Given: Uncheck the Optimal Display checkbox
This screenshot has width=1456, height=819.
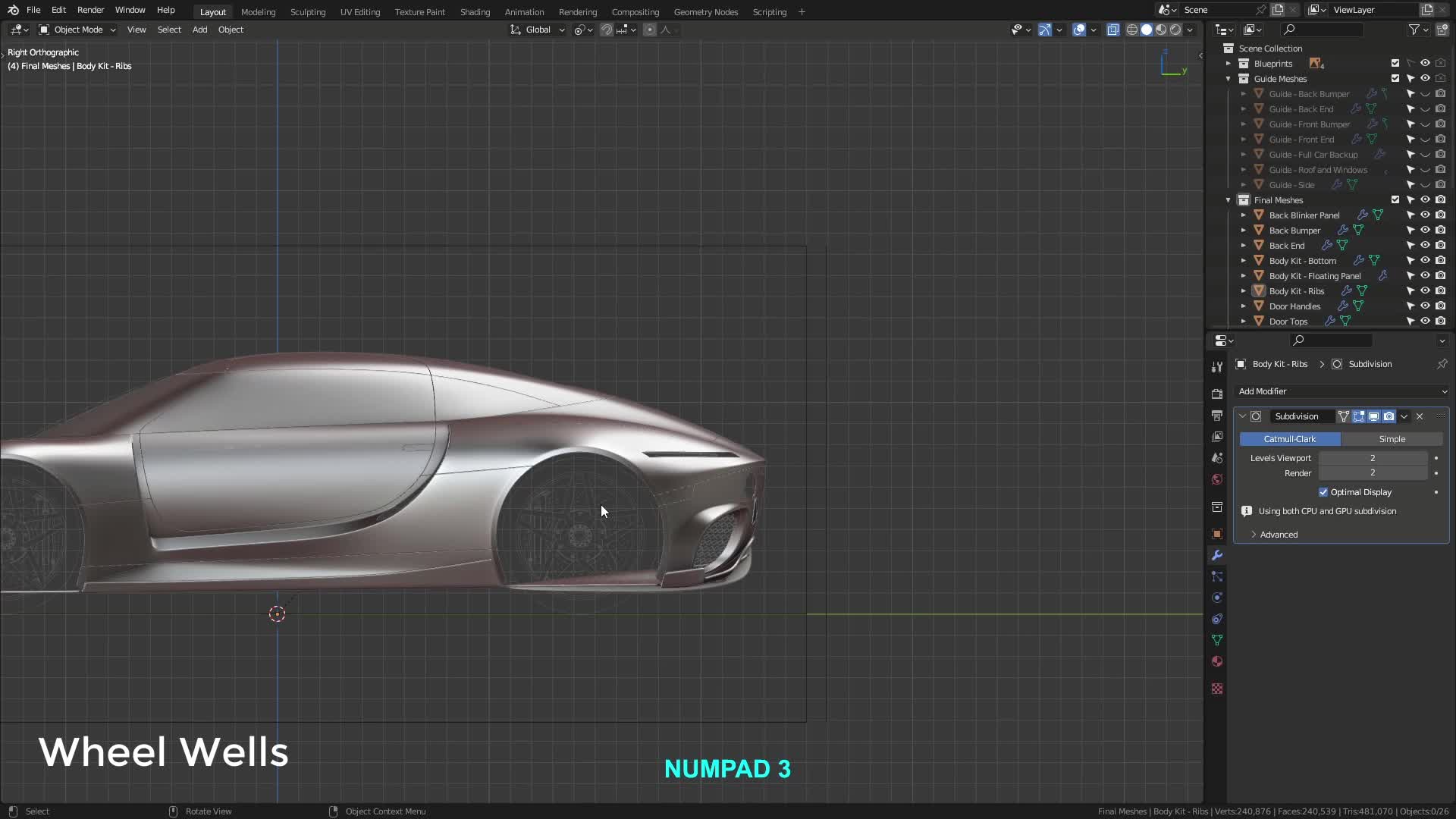Looking at the screenshot, I should point(1323,492).
